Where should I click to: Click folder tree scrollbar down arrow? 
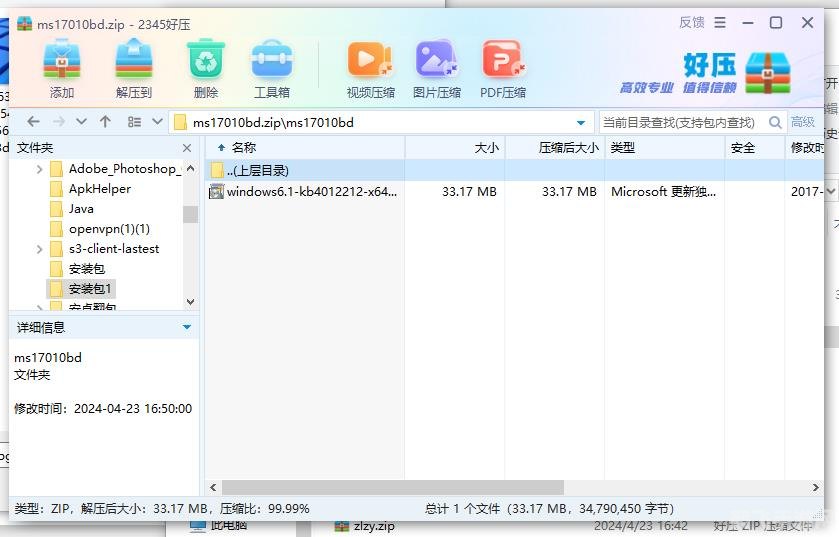click(x=190, y=302)
